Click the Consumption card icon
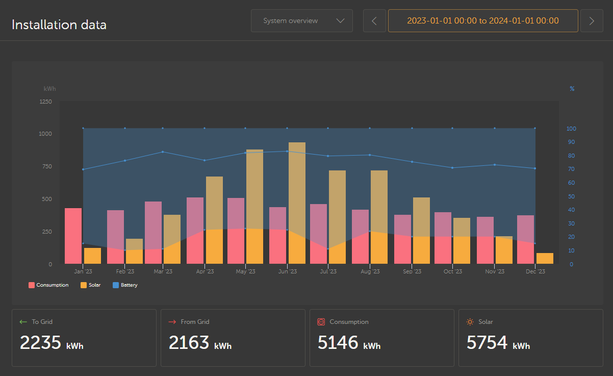The image size is (613, 376). tap(321, 322)
